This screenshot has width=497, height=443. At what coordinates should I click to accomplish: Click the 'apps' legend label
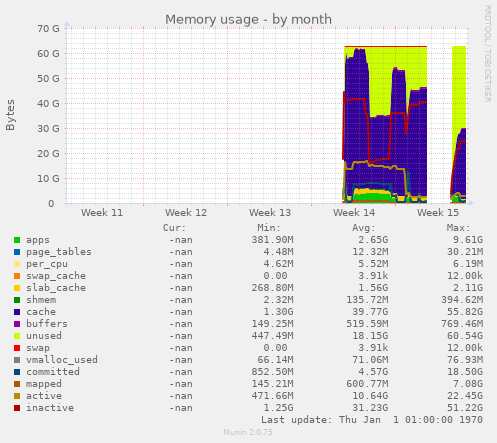(38, 240)
